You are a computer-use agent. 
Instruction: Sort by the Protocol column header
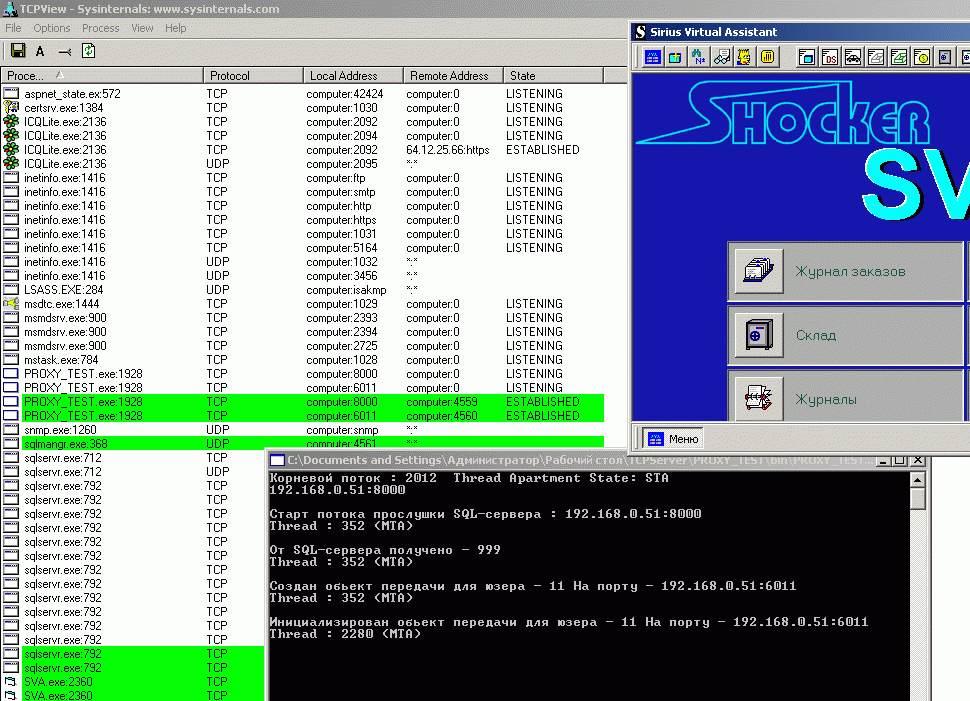[253, 75]
